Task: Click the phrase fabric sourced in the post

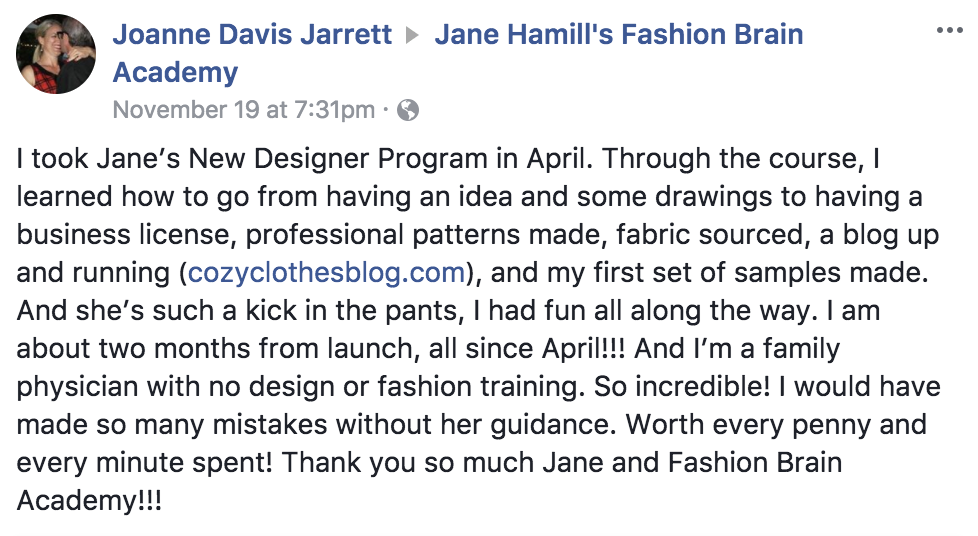Action: click(709, 235)
